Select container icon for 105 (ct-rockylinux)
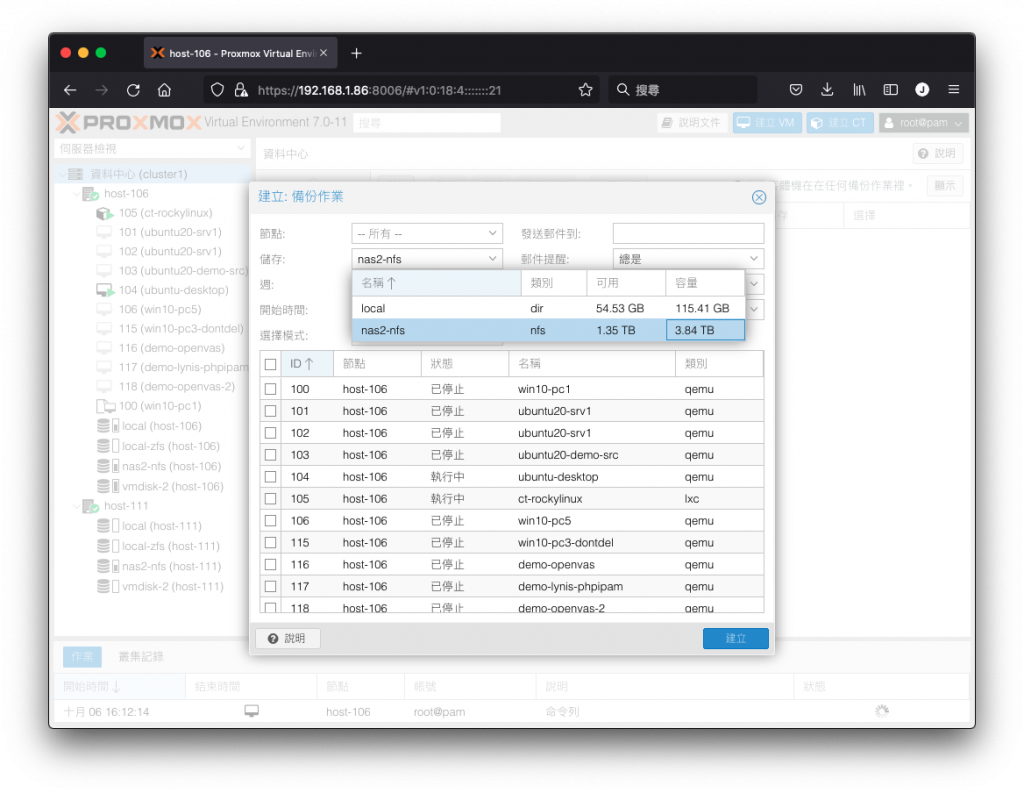Screen dimensions: 1024x793 coord(104,213)
